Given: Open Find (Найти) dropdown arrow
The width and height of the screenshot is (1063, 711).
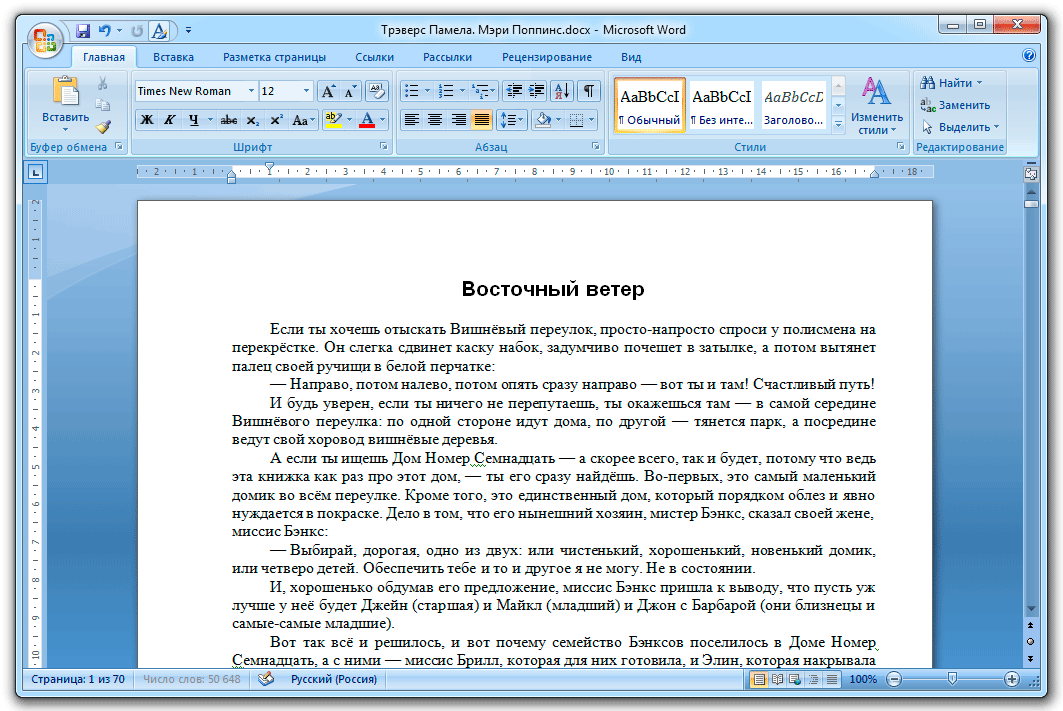Looking at the screenshot, I should (x=979, y=83).
